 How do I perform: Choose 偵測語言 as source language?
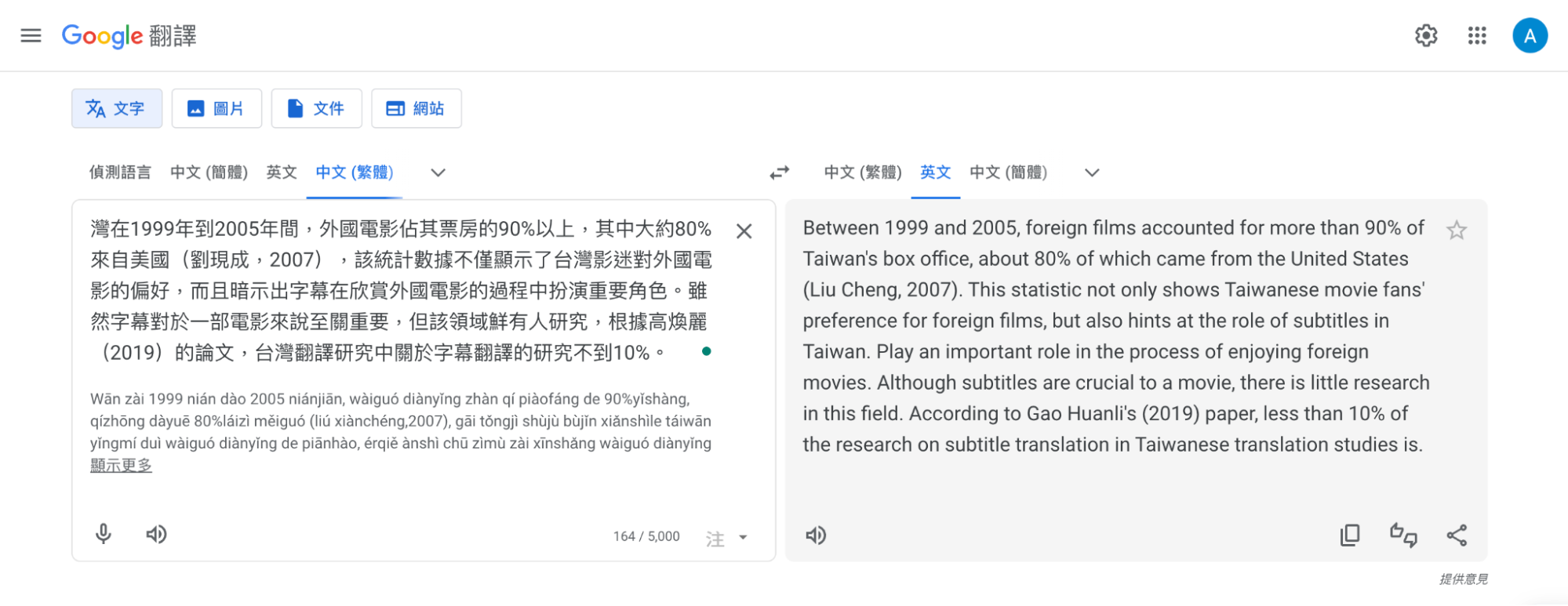pyautogui.click(x=120, y=172)
